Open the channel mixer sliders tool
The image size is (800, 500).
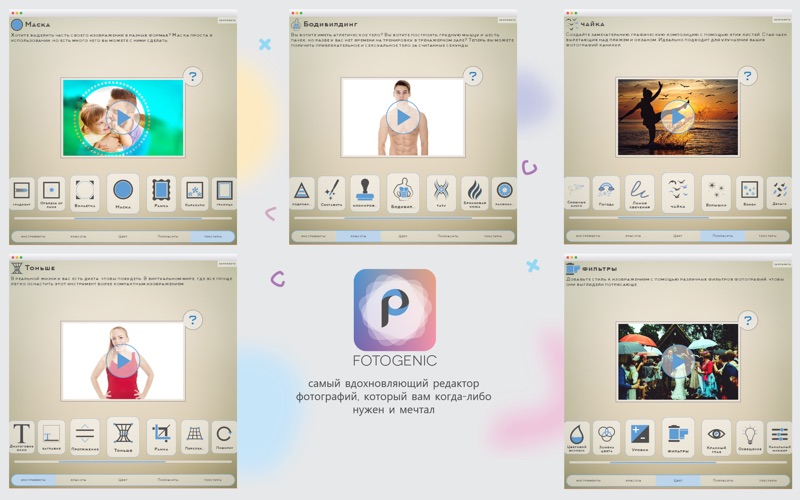780,437
